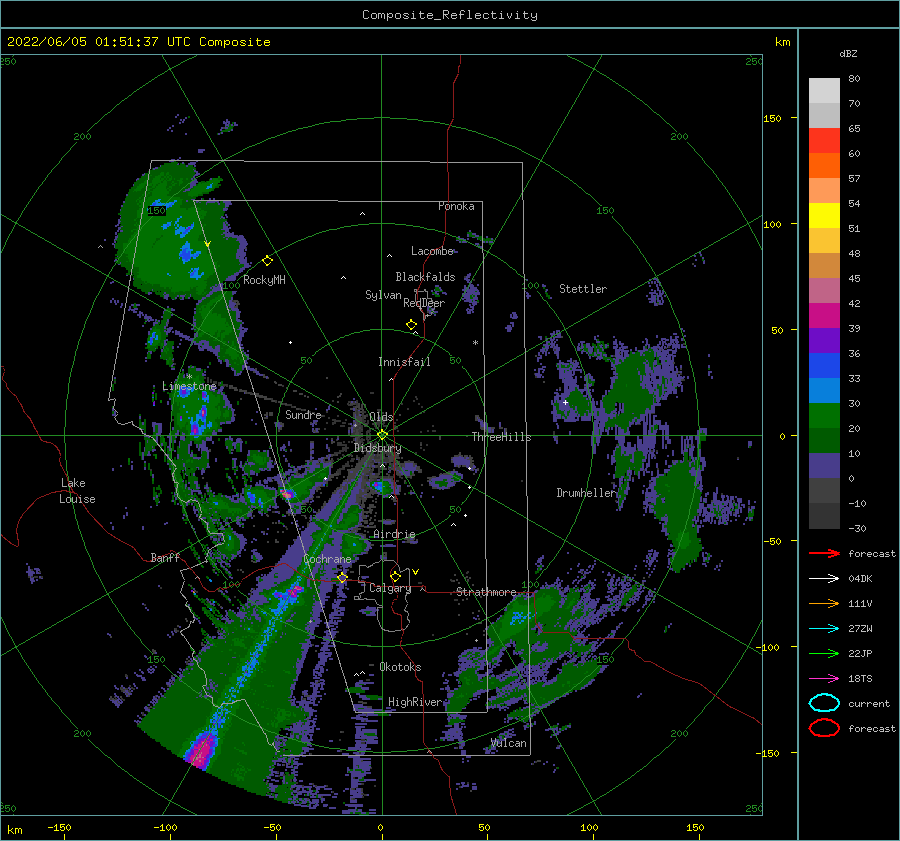Select the magenta 42 dBZ swatch
This screenshot has width=900, height=841.
[824, 315]
